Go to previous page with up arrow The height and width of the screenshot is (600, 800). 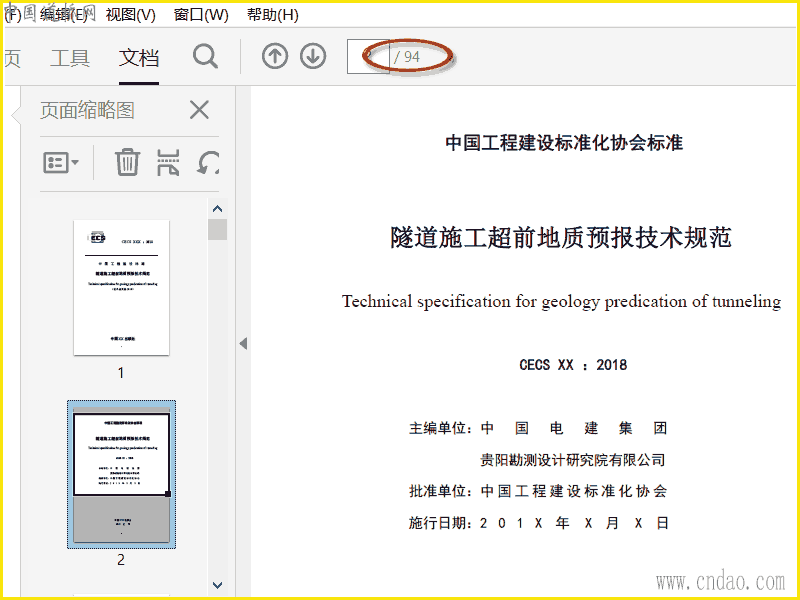click(274, 57)
